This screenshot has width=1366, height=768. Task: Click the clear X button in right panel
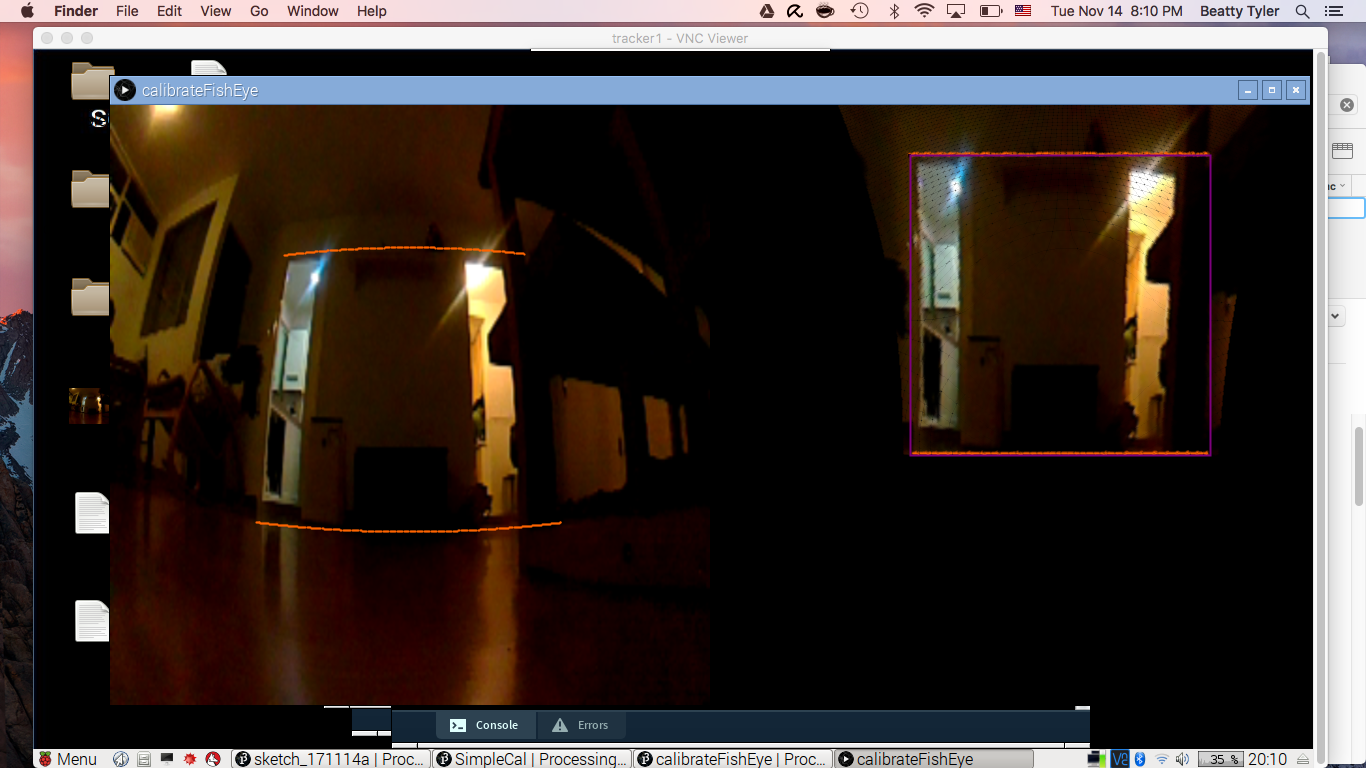(1347, 105)
